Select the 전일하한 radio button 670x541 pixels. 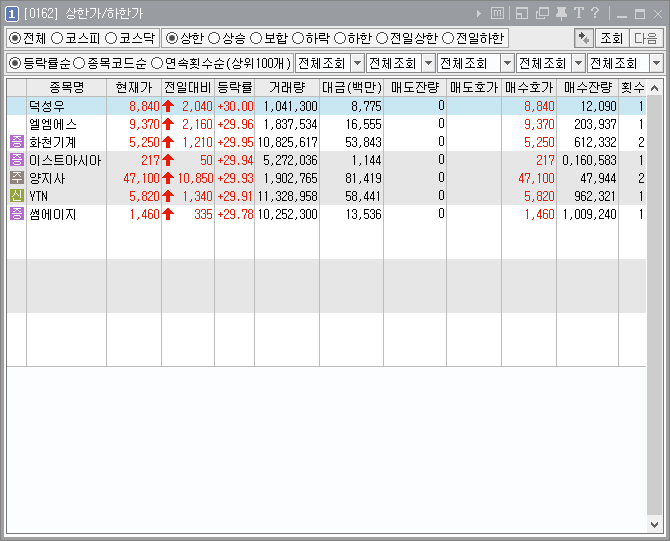[x=447, y=38]
